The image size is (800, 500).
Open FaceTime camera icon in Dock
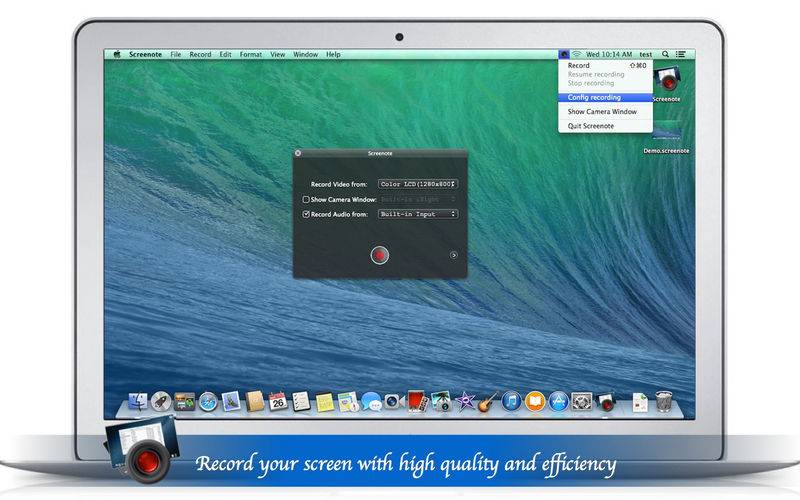(x=393, y=402)
